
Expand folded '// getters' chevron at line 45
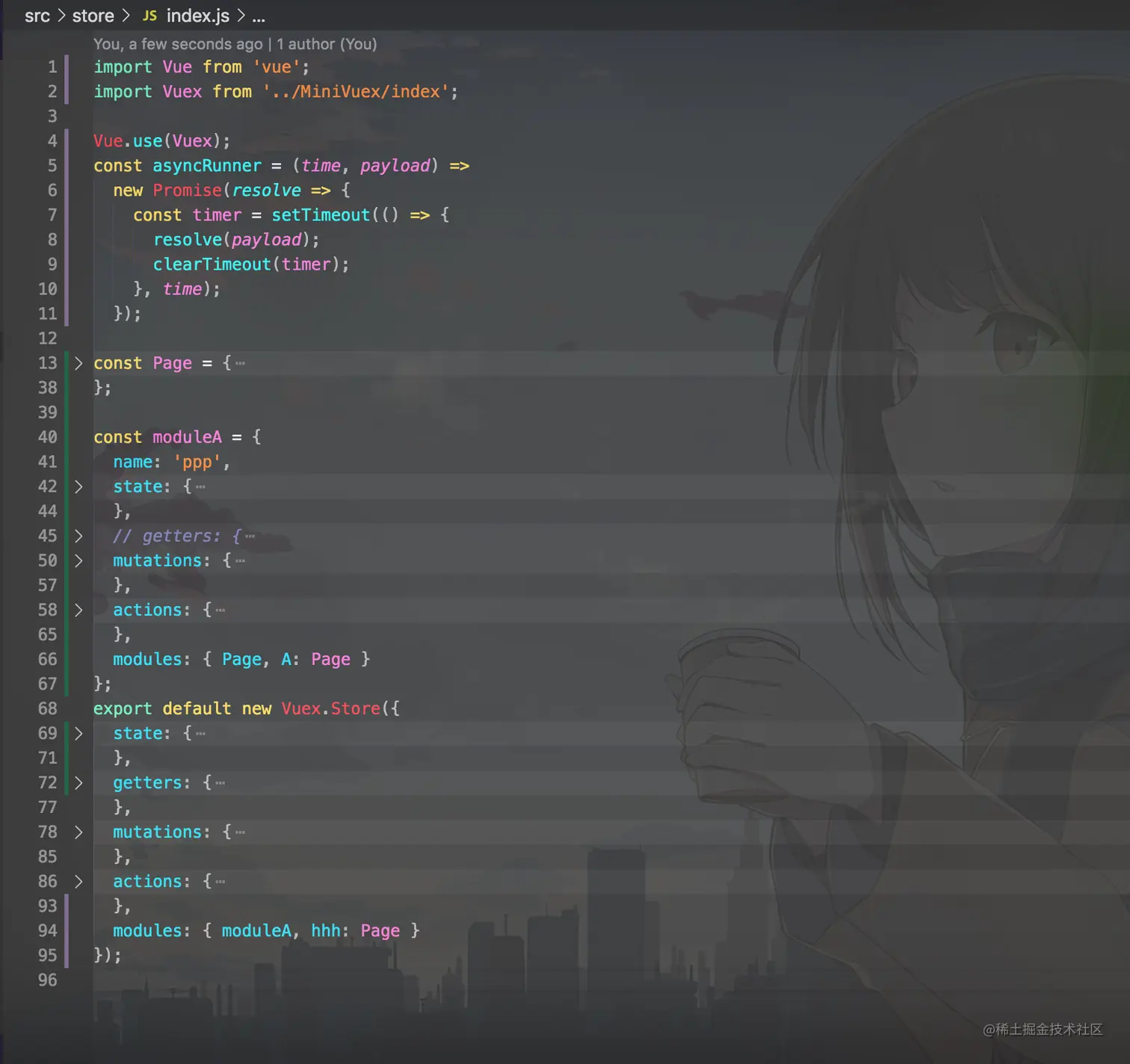point(78,536)
